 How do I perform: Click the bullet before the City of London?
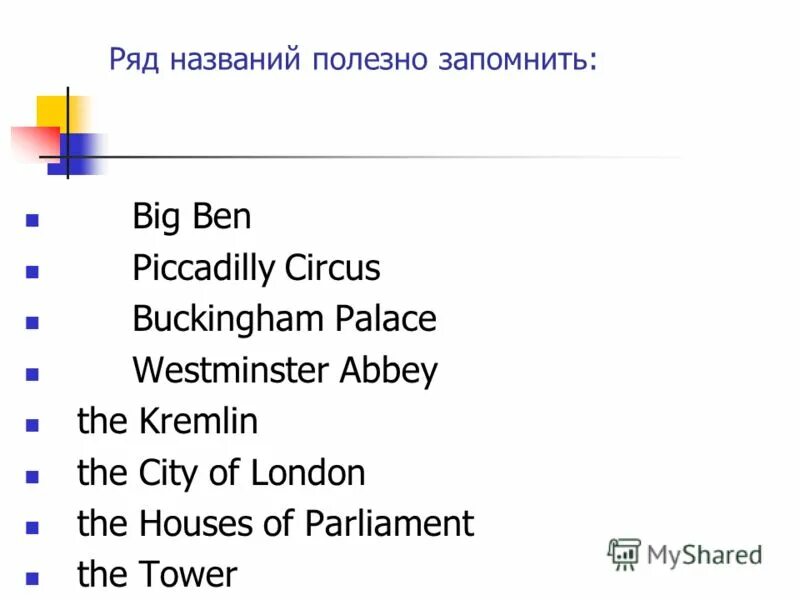pyautogui.click(x=32, y=477)
